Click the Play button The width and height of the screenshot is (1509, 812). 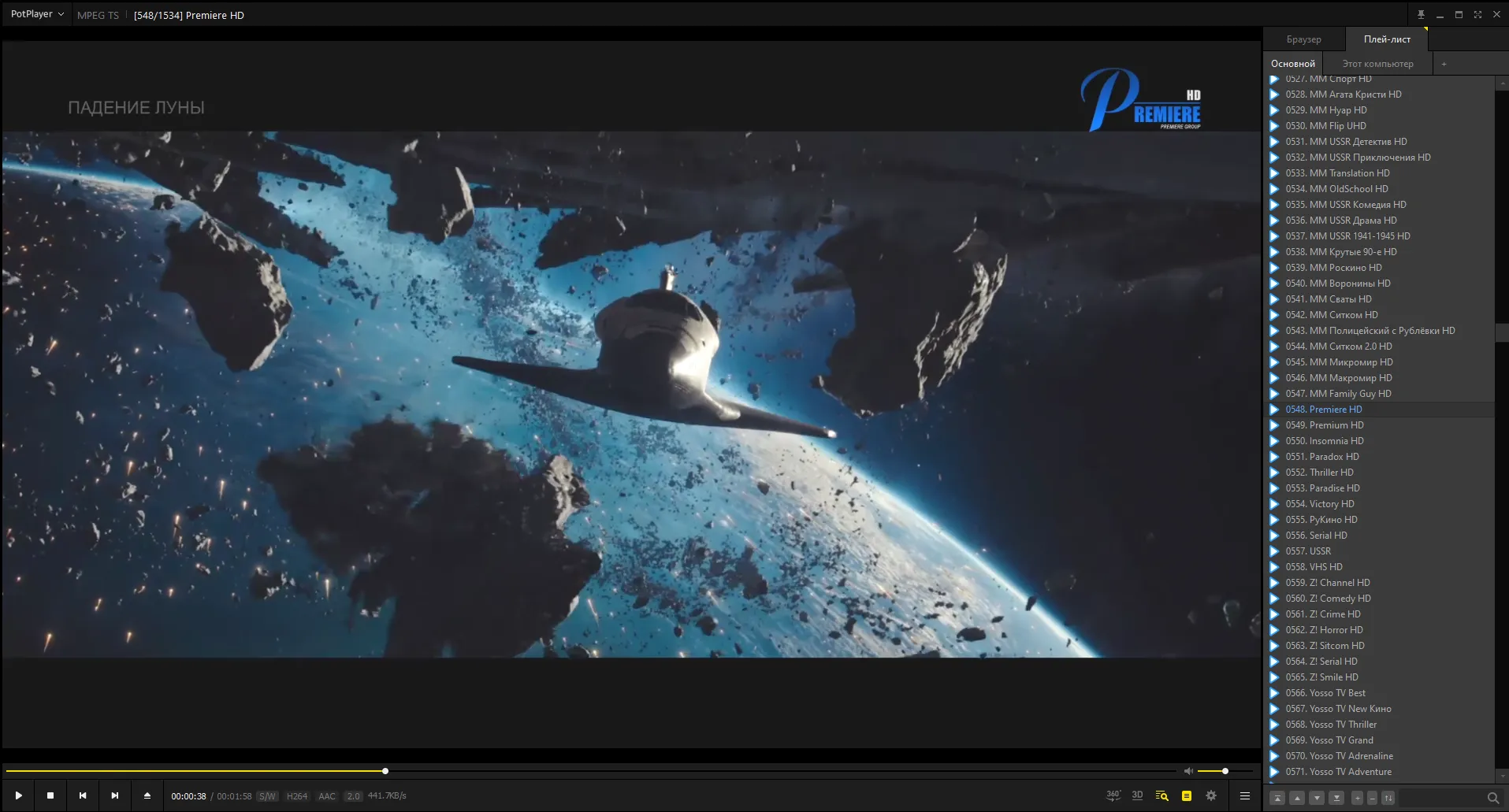point(18,795)
